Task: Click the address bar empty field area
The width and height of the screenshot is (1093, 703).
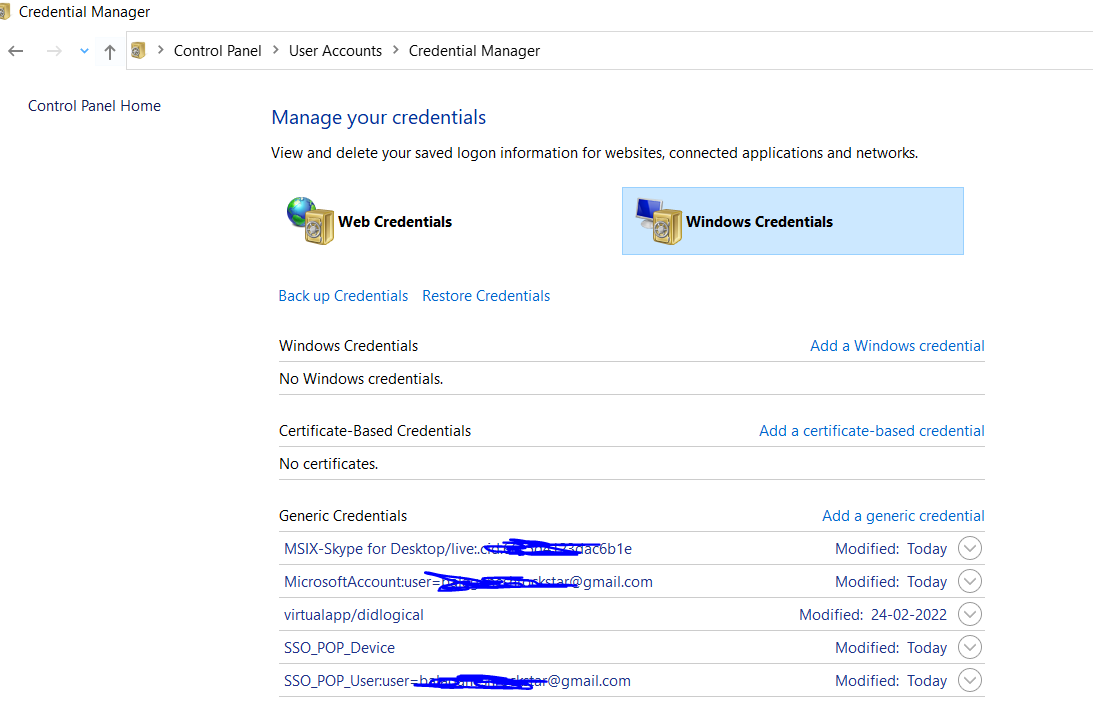Action: [x=816, y=51]
